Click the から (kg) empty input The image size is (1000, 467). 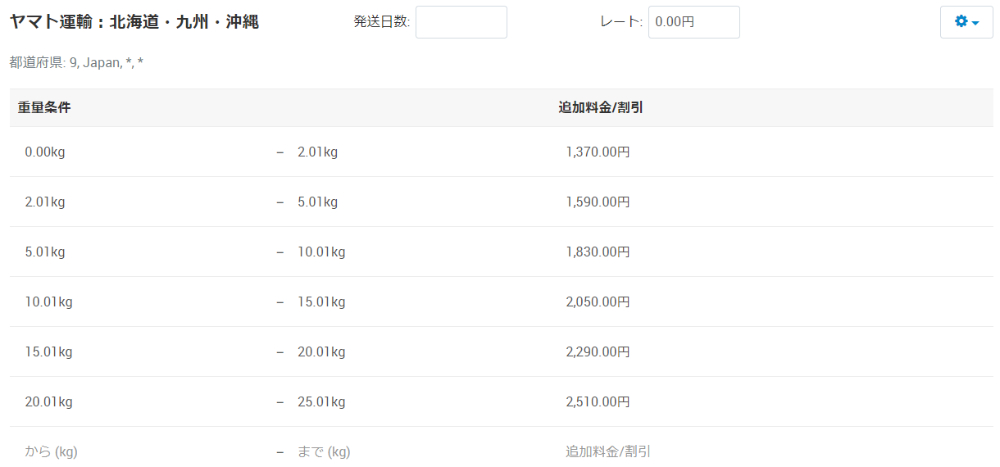[51, 452]
